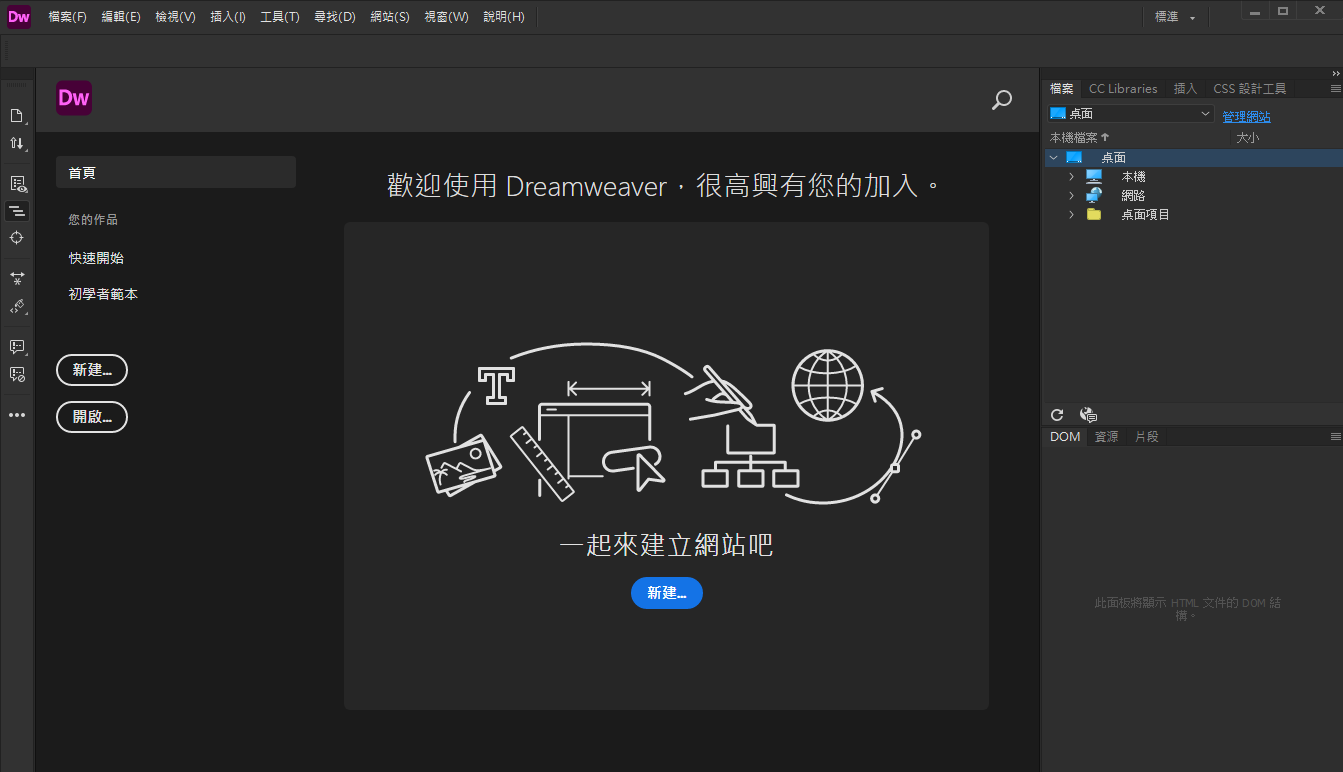The height and width of the screenshot is (772, 1343).
Task: Click the outlined 新建... button in the sidebar
Action: point(92,370)
